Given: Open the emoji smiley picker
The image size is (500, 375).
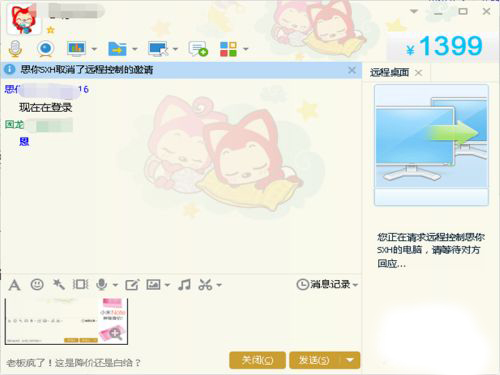Looking at the screenshot, I should point(37,285).
